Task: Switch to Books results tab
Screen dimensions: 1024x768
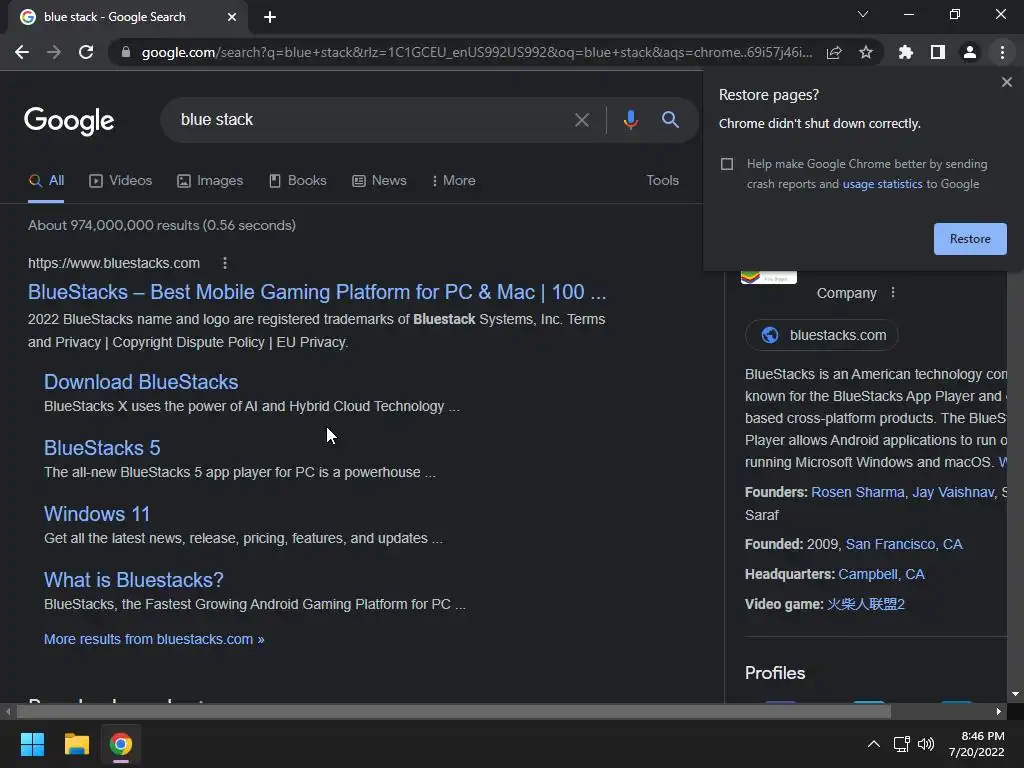Action: click(x=298, y=180)
